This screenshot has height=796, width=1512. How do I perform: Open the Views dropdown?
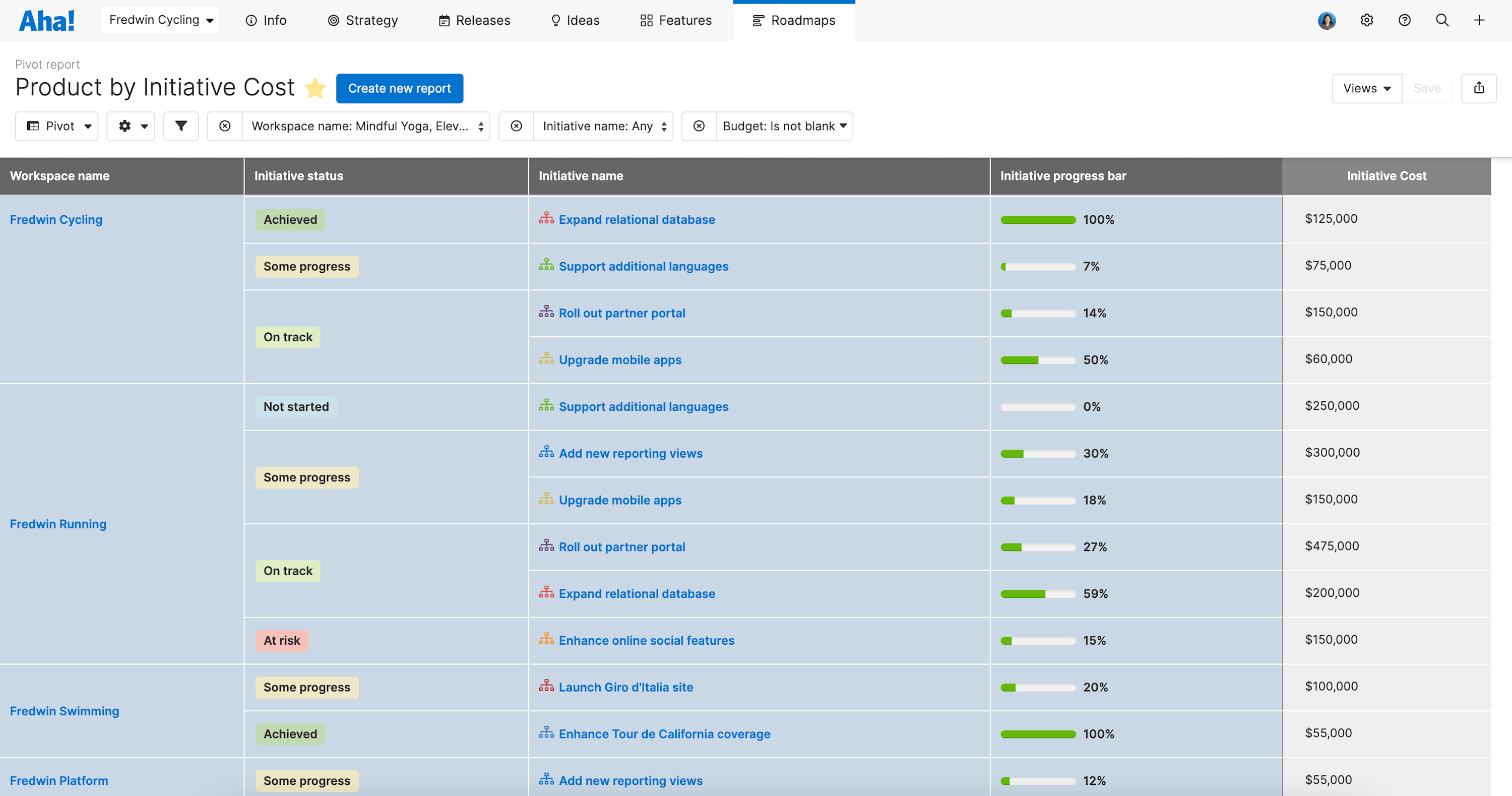click(x=1366, y=88)
